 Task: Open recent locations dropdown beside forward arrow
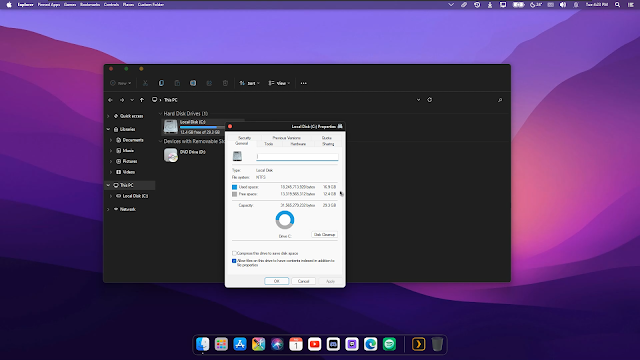132,100
